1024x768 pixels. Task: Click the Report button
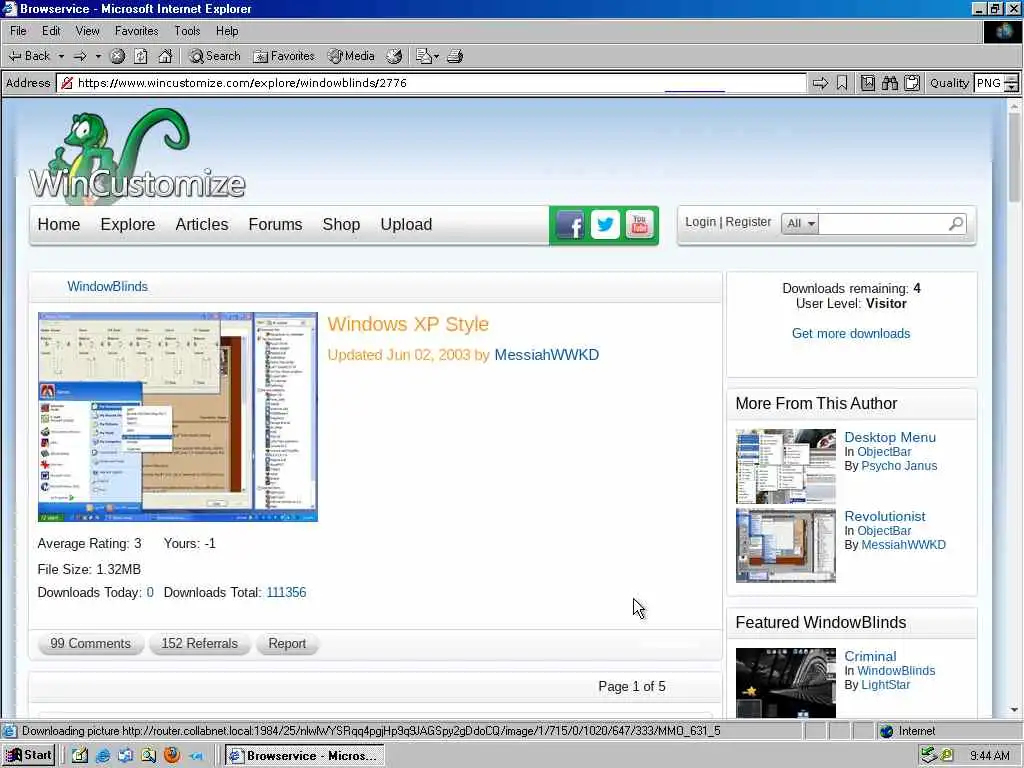pyautogui.click(x=287, y=644)
